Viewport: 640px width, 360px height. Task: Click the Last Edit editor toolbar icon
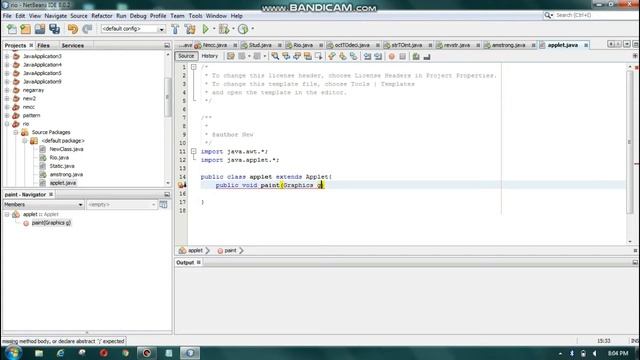pyautogui.click(x=231, y=56)
